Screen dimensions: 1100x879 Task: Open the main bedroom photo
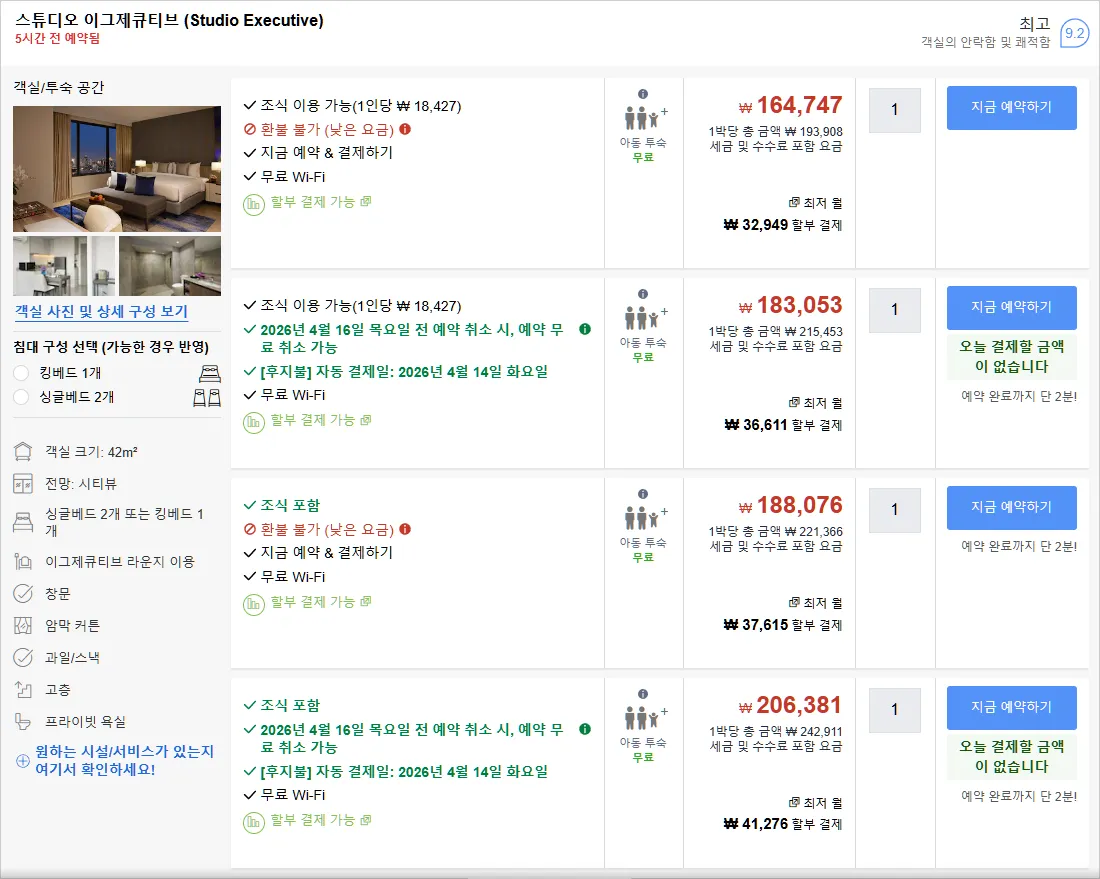pyautogui.click(x=117, y=169)
